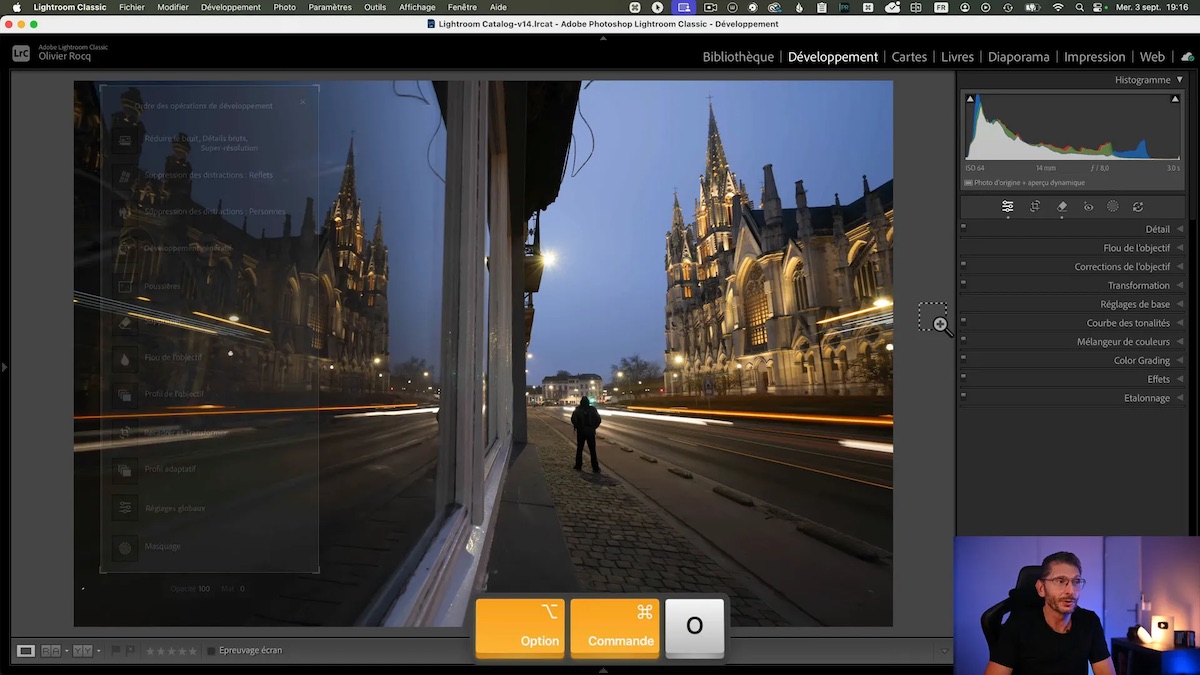Image resolution: width=1200 pixels, height=675 pixels.
Task: Switch to the Web module
Action: [1152, 57]
